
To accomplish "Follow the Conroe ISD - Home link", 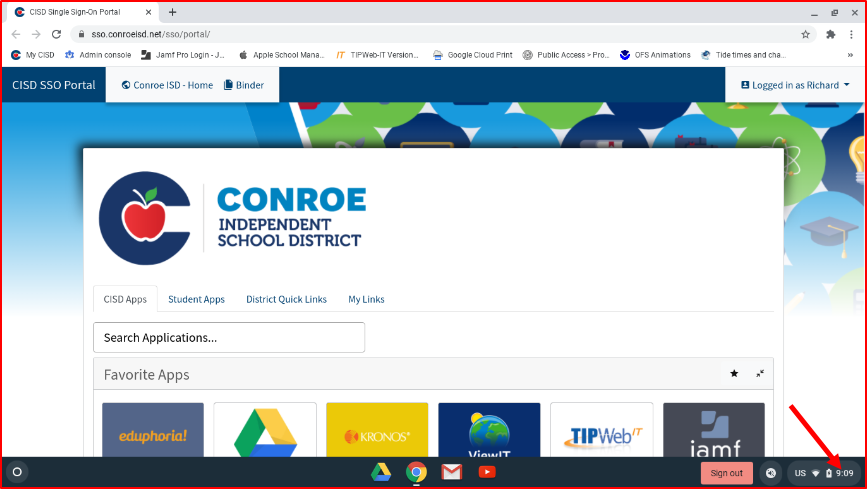I will 167,85.
